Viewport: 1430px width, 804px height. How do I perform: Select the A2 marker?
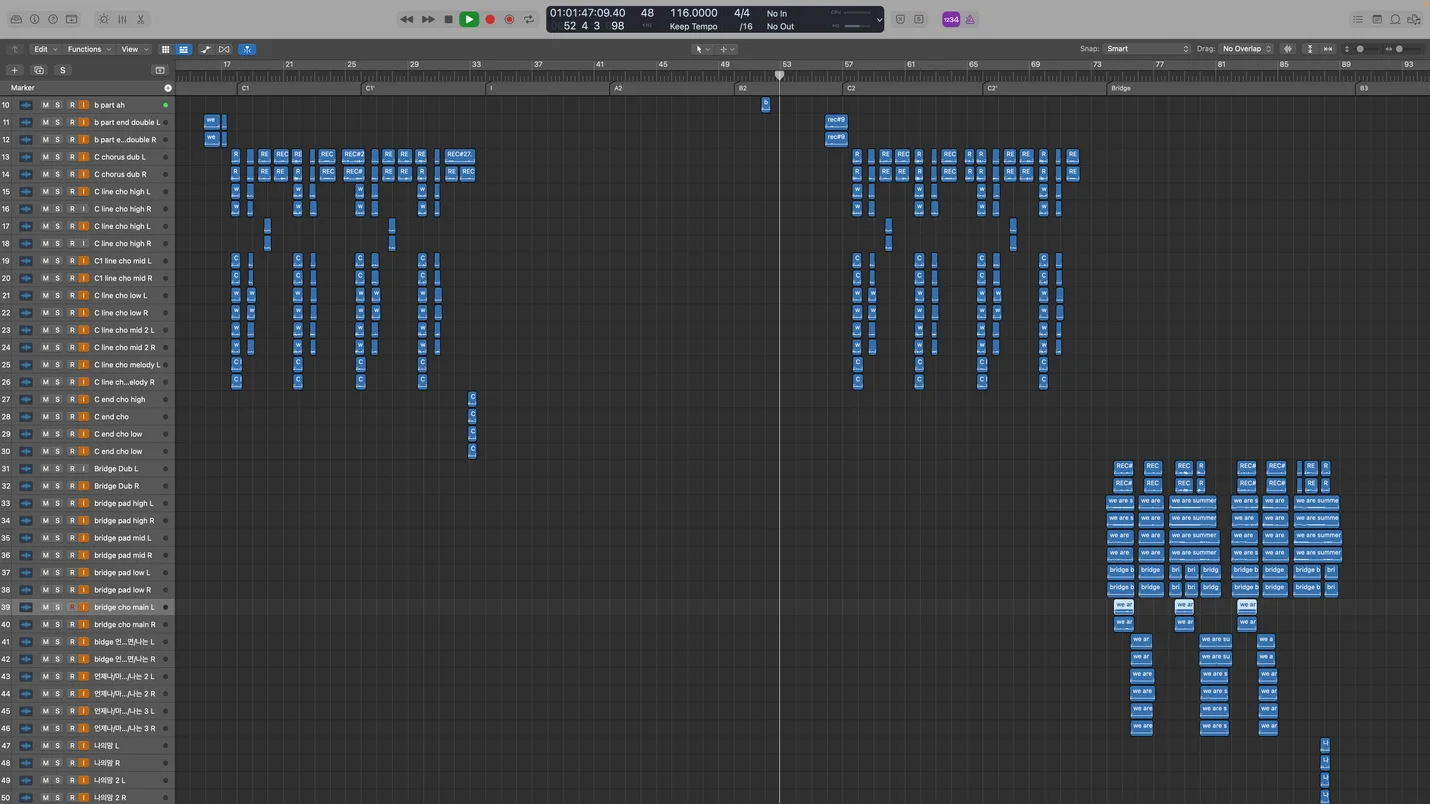[671, 88]
